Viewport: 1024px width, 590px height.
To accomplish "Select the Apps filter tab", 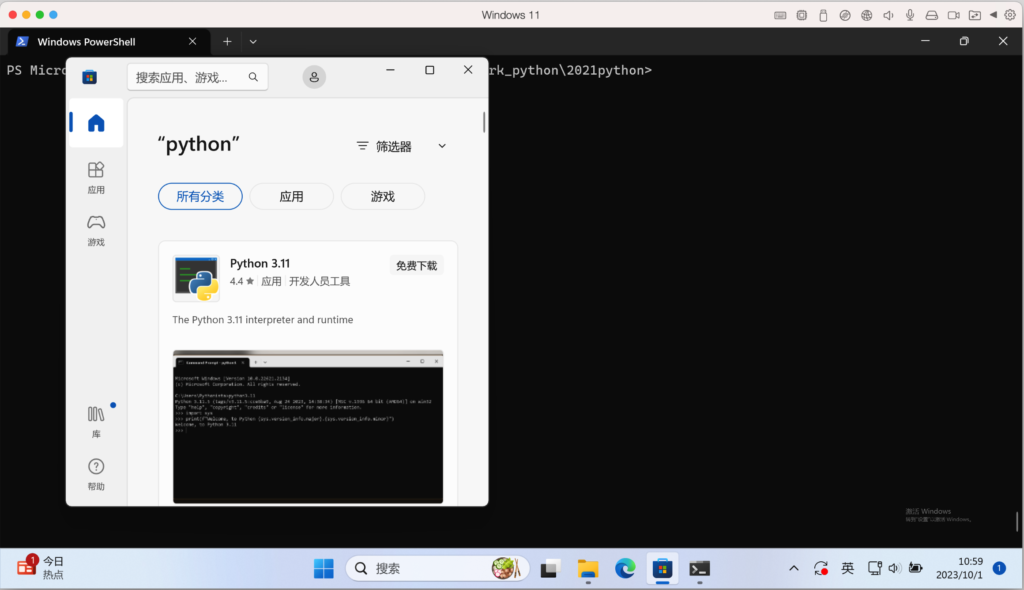I will click(x=291, y=197).
